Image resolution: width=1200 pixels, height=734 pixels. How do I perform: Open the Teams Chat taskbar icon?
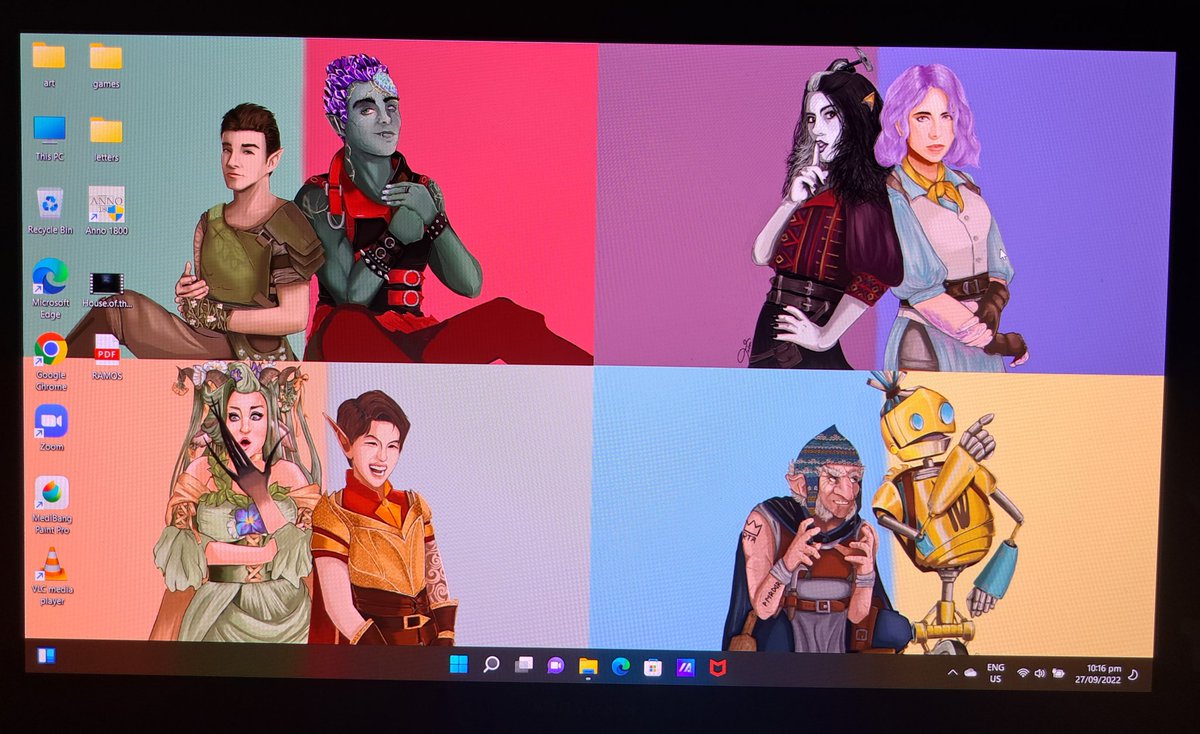(556, 666)
